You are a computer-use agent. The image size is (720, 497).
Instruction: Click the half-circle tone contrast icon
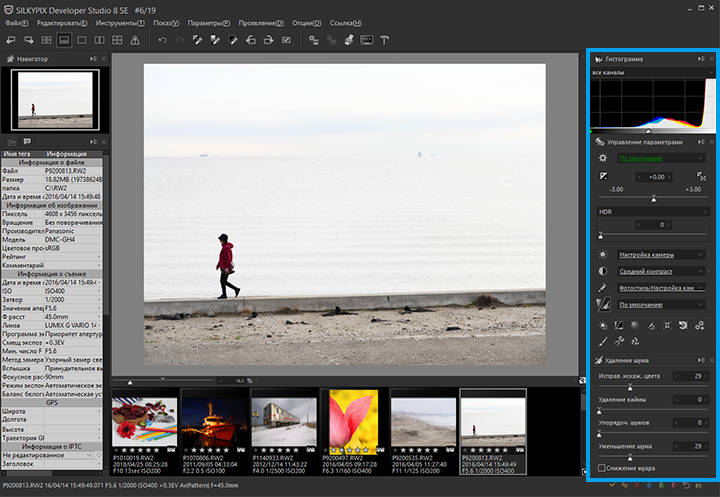coord(603,271)
